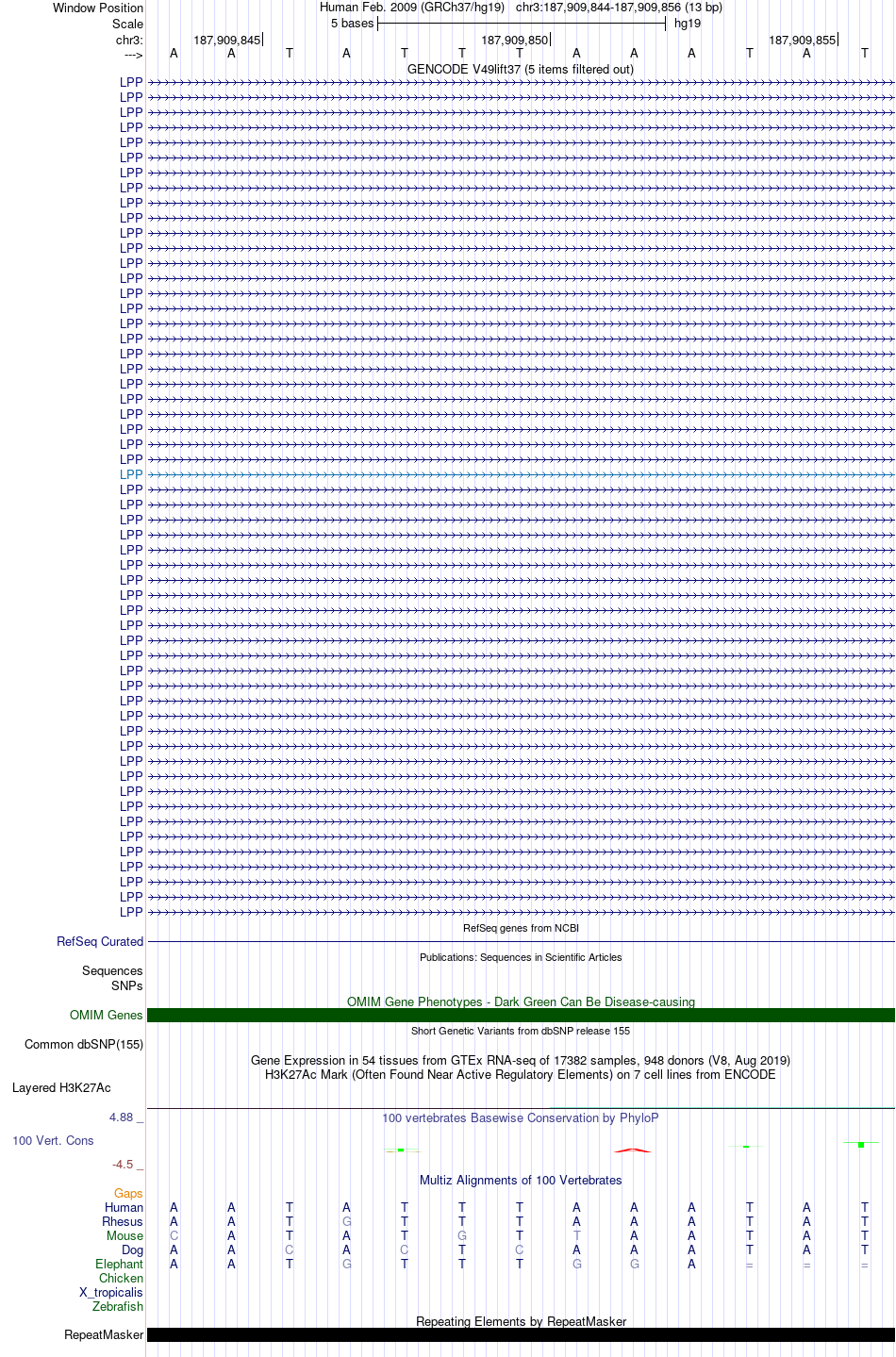Viewport: 896px width, 1357px height.
Task: Open the RefSeq genes from NCBI title
Action: pyautogui.click(x=521, y=928)
